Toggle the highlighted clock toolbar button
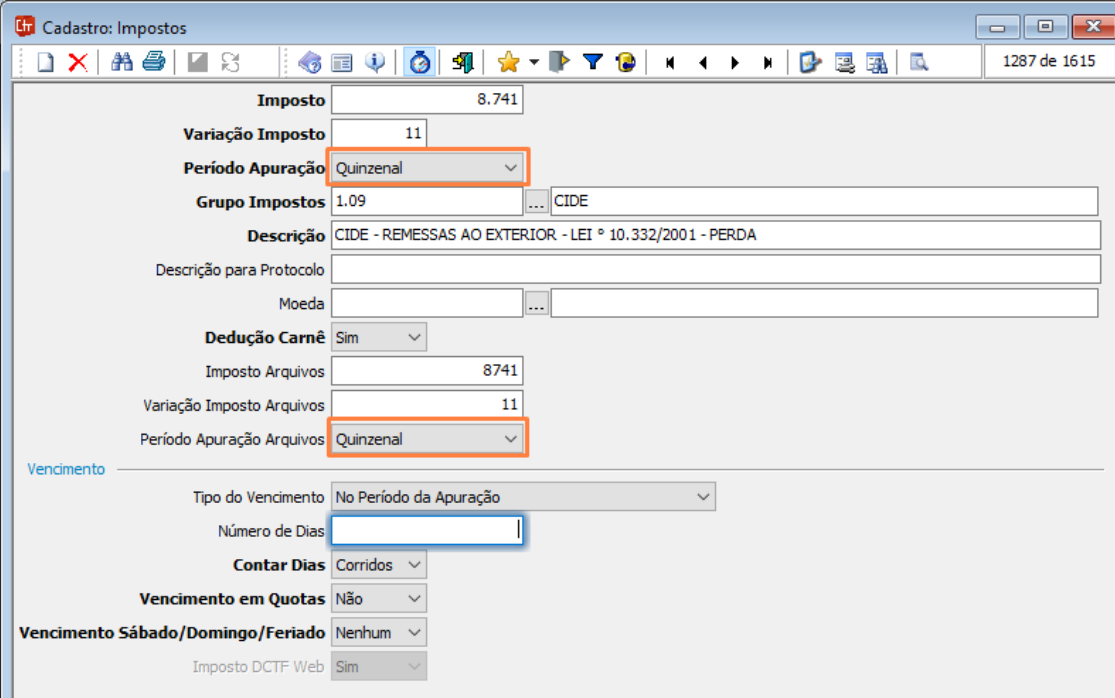The height and width of the screenshot is (698, 1115). (x=420, y=63)
